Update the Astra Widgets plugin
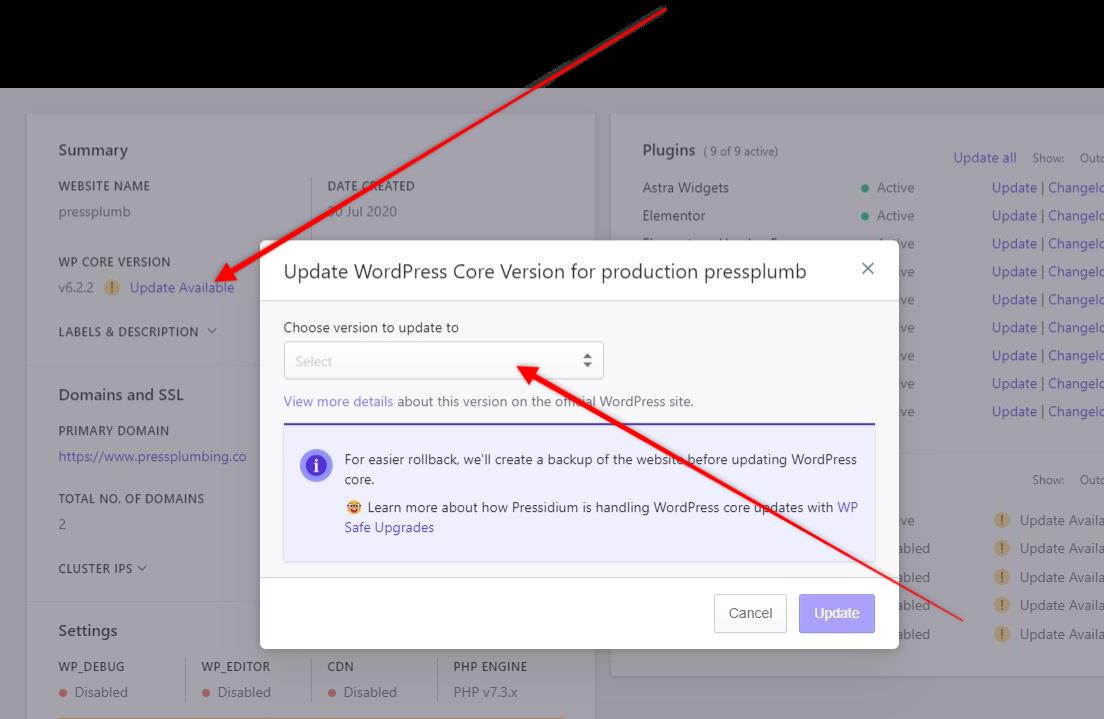This screenshot has height=719, width=1104. 1014,187
